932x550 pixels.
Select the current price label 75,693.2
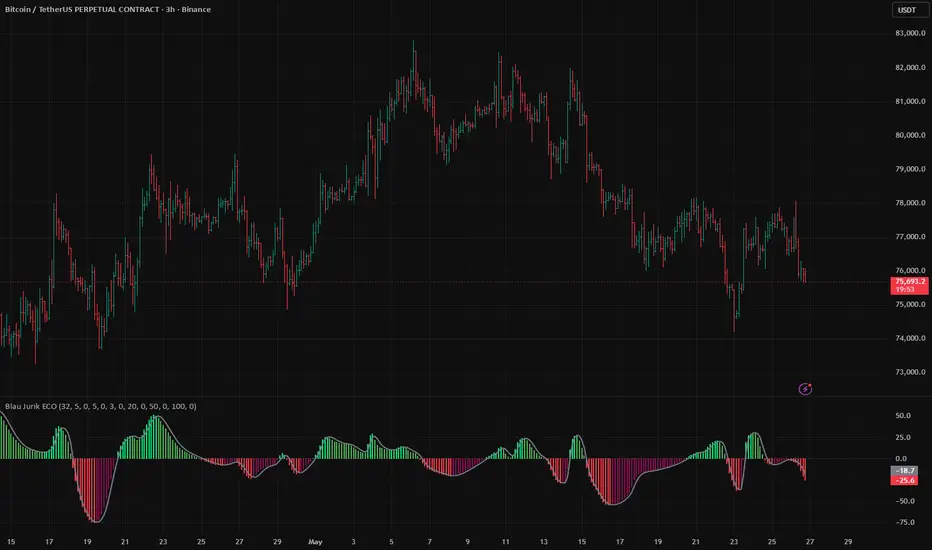pyautogui.click(x=909, y=285)
